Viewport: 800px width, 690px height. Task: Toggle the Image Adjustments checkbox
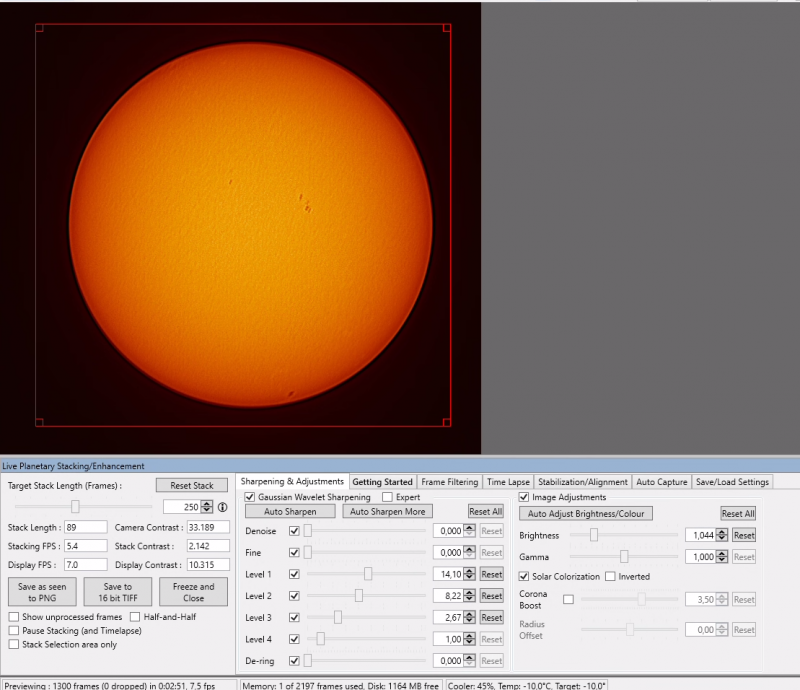tap(524, 497)
